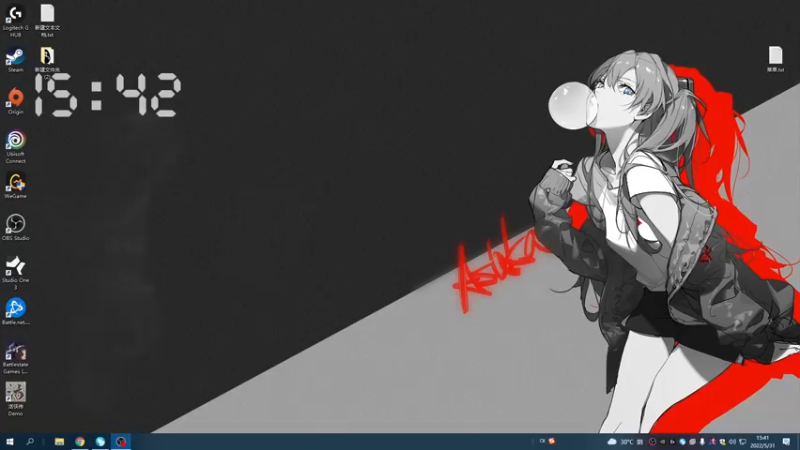
Task: Click the security shield tray icon
Action: (x=722, y=442)
